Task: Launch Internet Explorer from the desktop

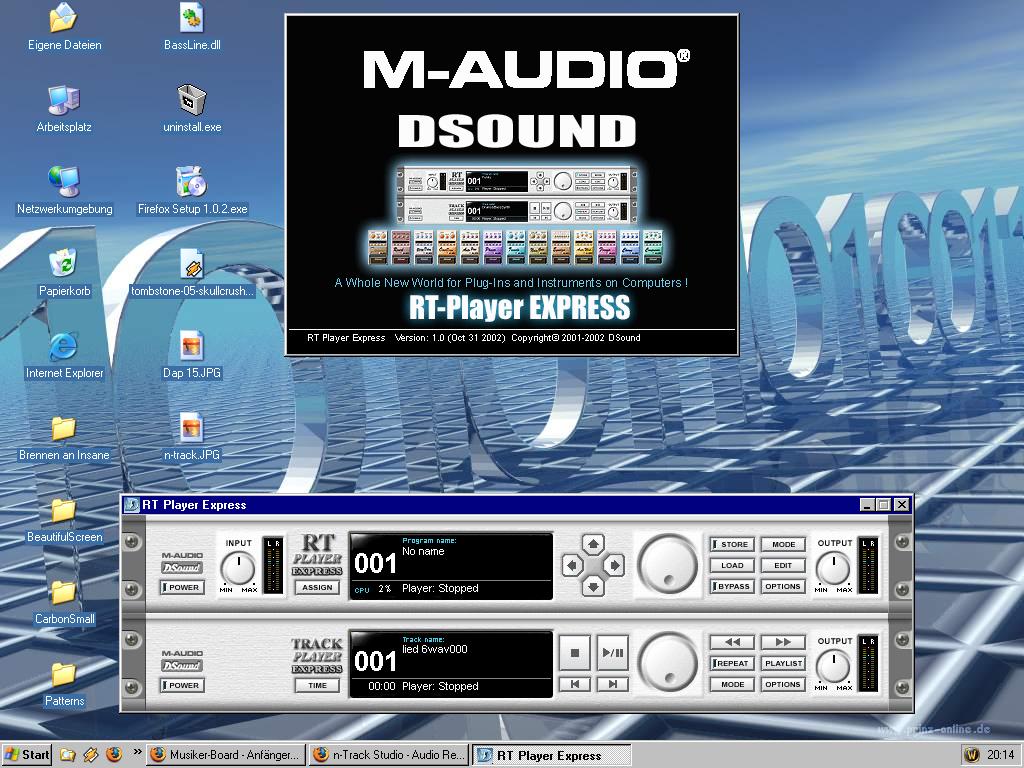Action: pyautogui.click(x=64, y=355)
